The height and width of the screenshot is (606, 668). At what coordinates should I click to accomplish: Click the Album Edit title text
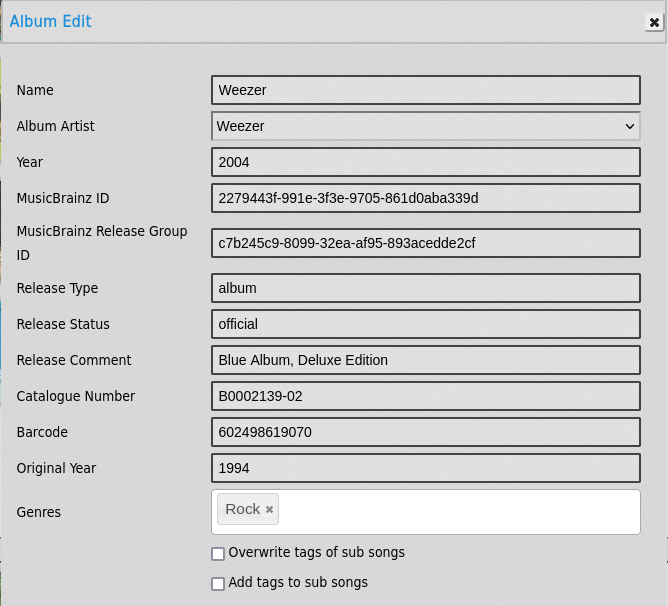click(x=50, y=21)
